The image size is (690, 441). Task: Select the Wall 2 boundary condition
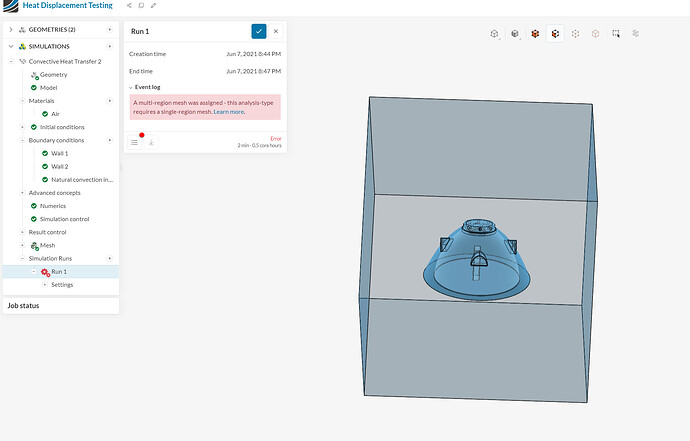(59, 167)
